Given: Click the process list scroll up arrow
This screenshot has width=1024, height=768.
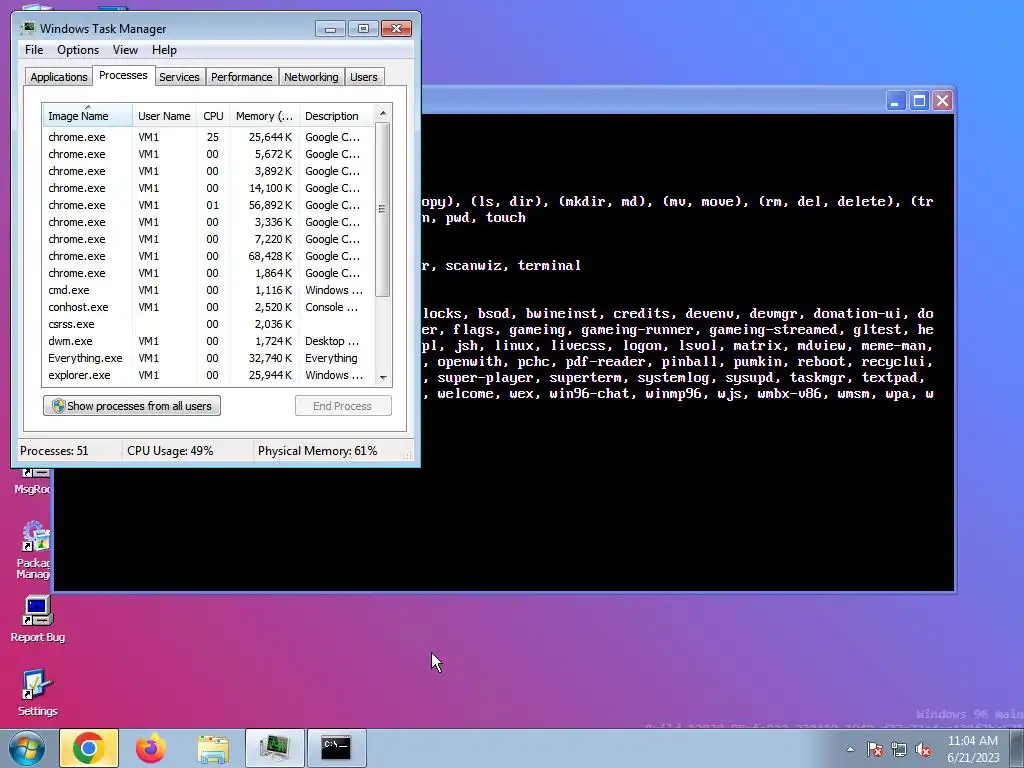Looking at the screenshot, I should pyautogui.click(x=383, y=113).
